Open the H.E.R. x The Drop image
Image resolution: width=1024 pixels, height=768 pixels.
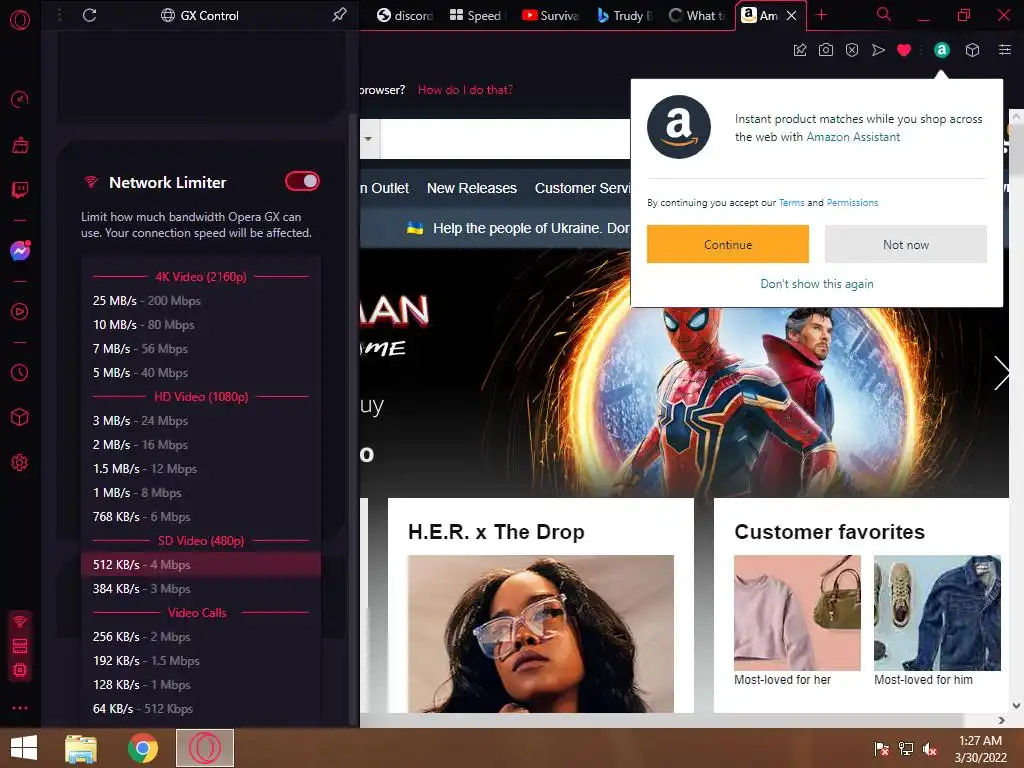(541, 633)
